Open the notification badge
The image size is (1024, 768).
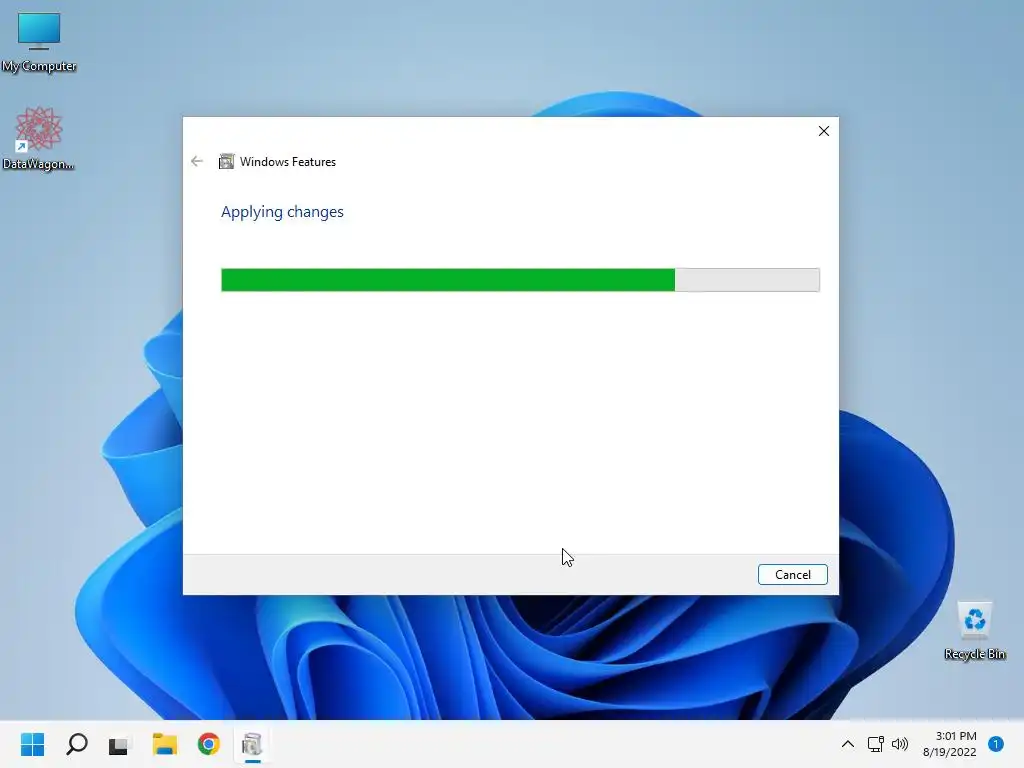[x=996, y=744]
